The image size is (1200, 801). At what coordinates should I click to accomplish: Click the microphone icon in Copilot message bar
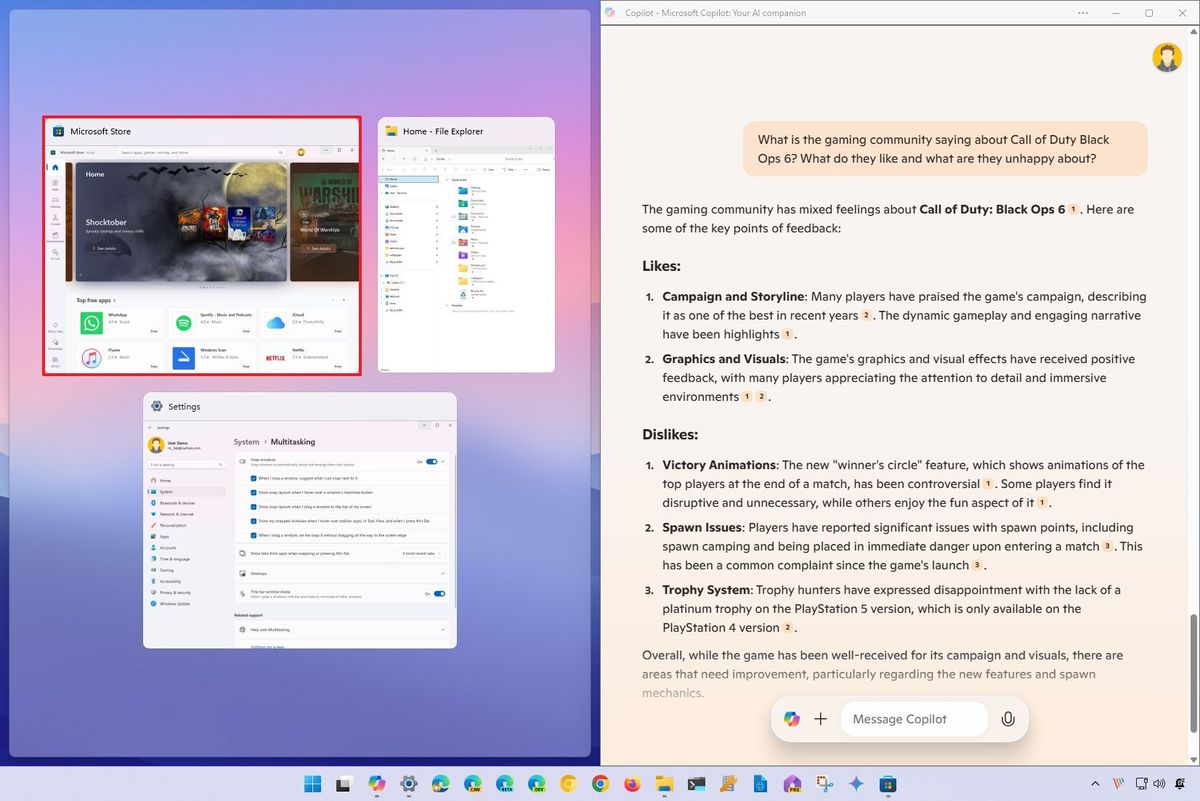pyautogui.click(x=1008, y=718)
